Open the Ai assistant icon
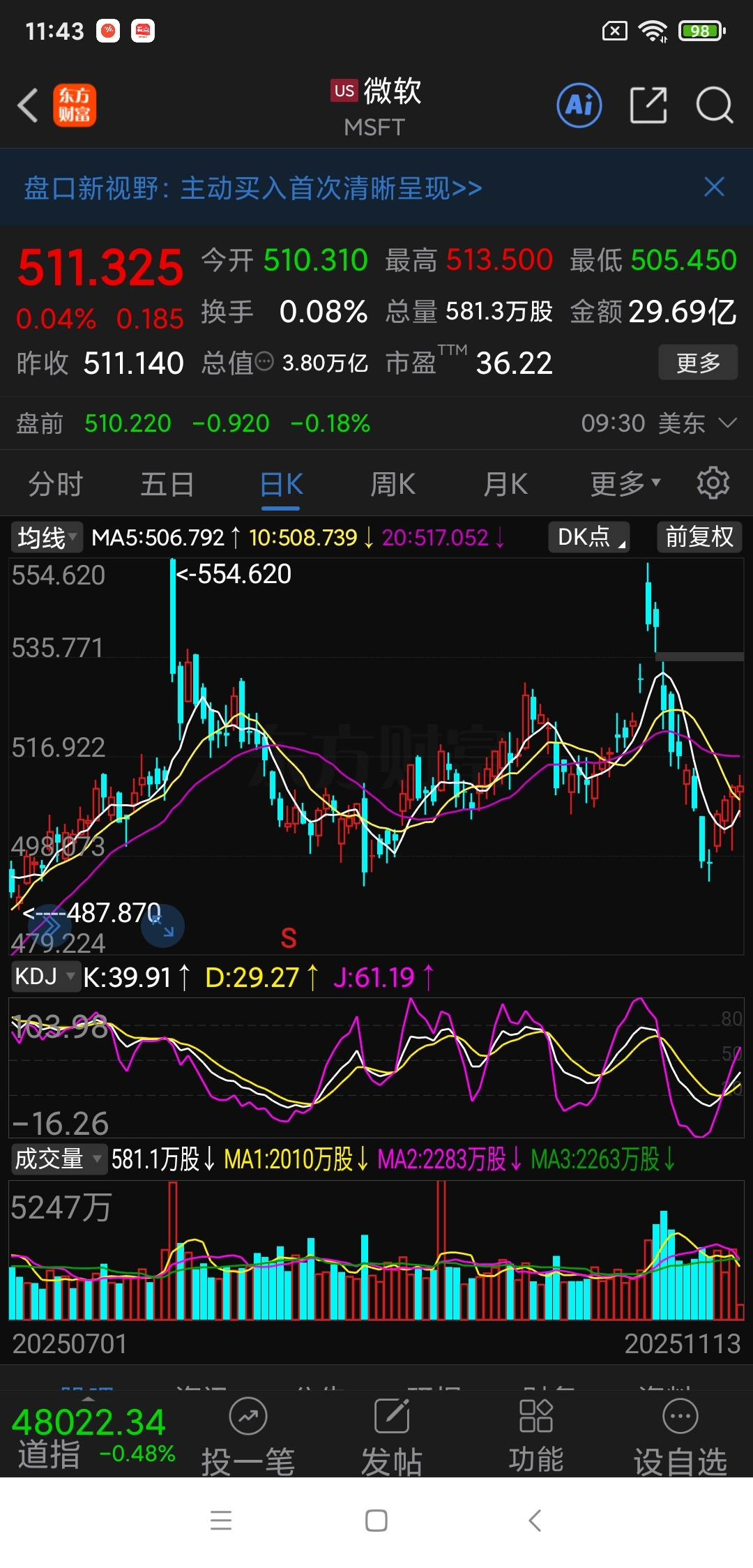The image size is (753, 1568). coord(579,105)
